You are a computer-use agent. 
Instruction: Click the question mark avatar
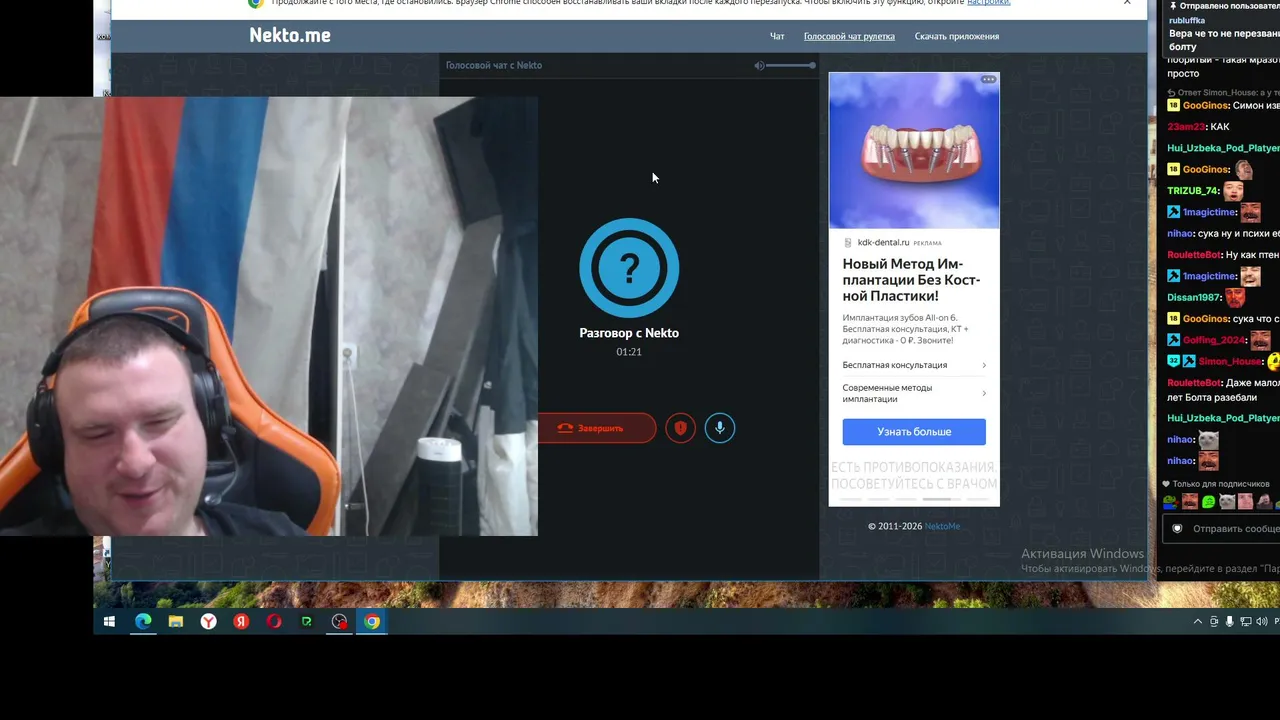tap(629, 267)
